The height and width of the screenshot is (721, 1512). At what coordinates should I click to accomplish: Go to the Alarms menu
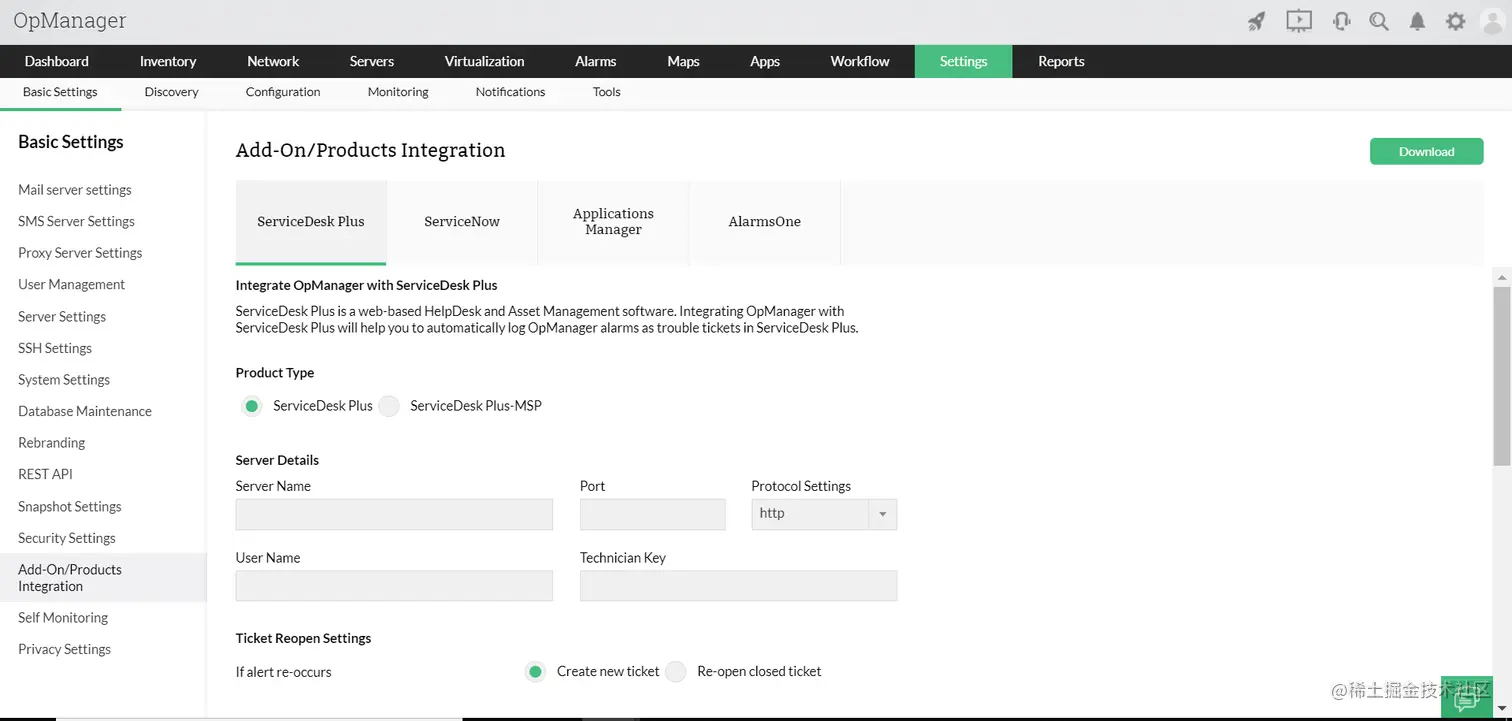click(595, 61)
